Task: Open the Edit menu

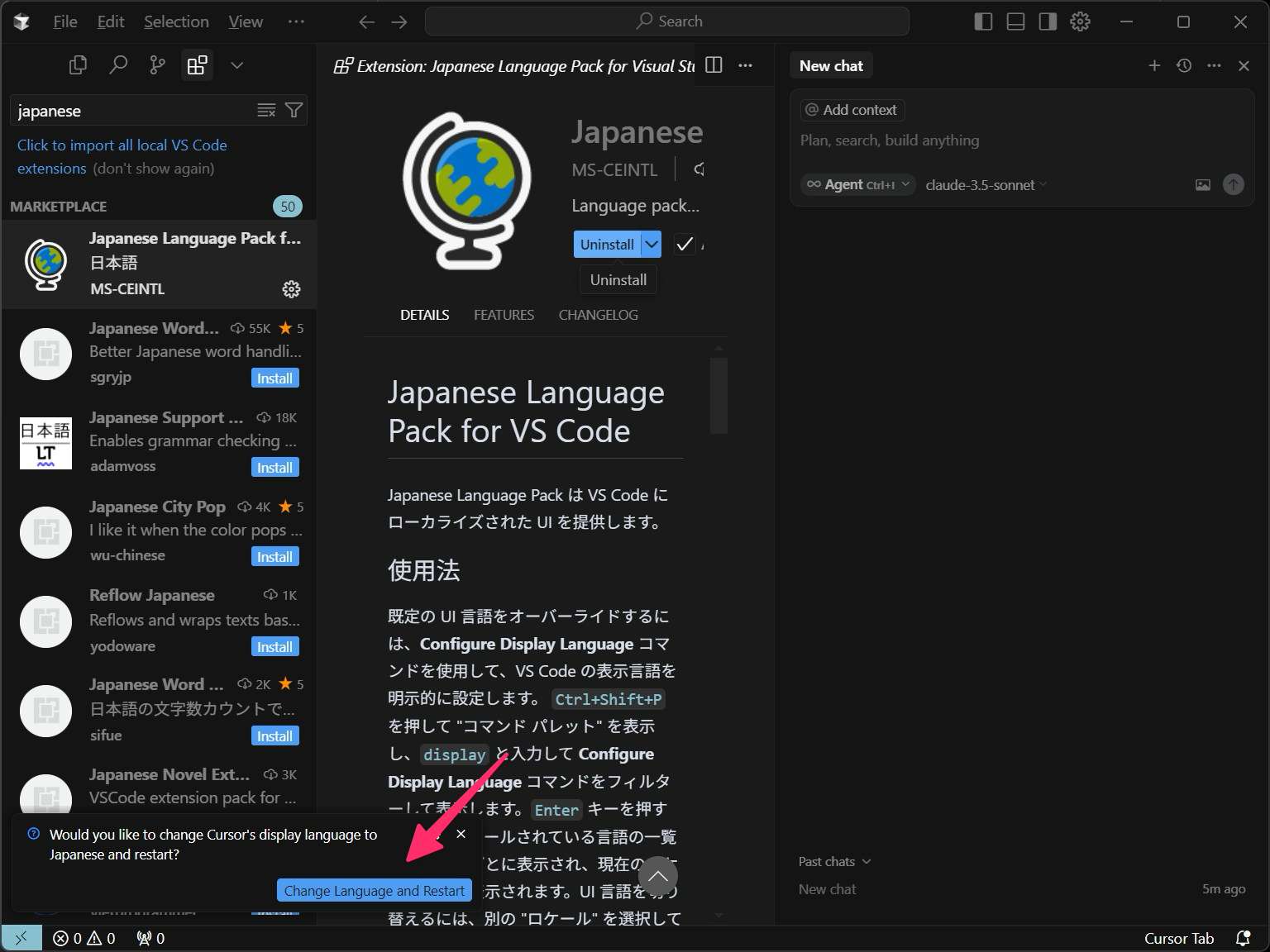Action: pos(111,21)
